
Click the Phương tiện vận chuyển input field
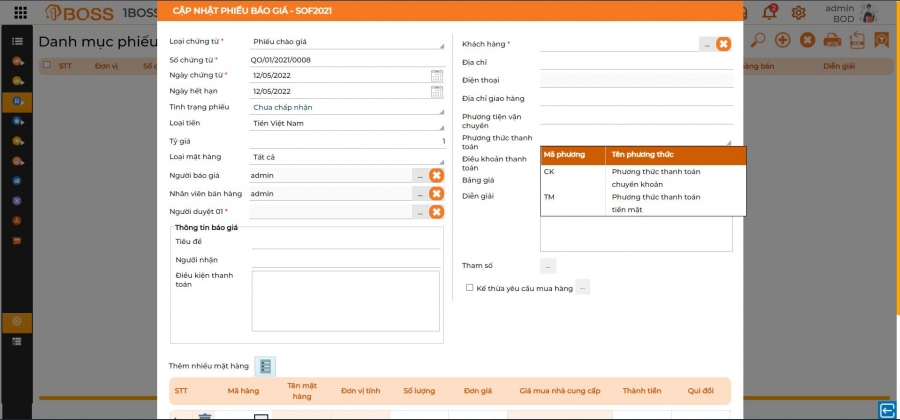(637, 118)
